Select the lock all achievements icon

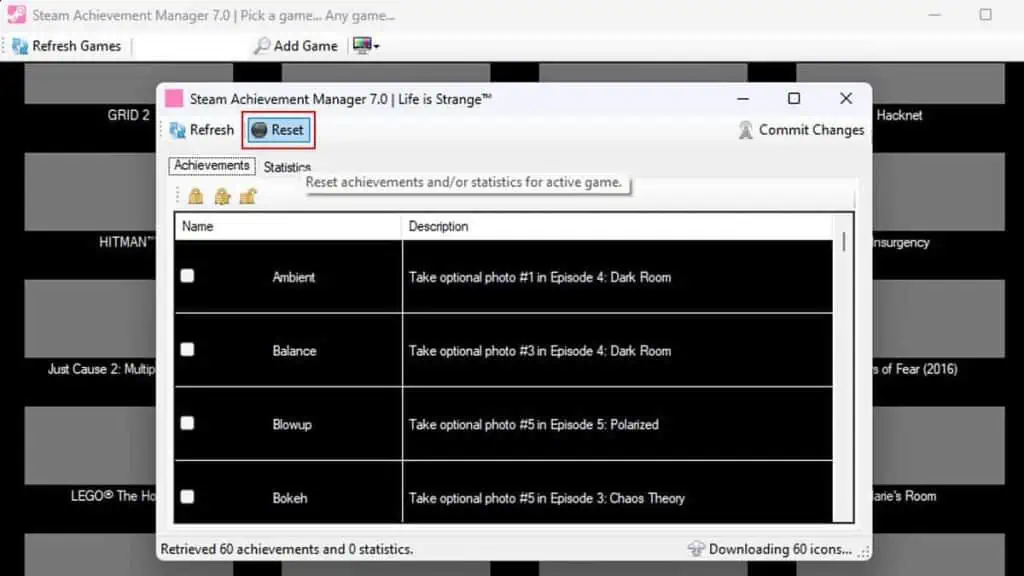pos(196,196)
